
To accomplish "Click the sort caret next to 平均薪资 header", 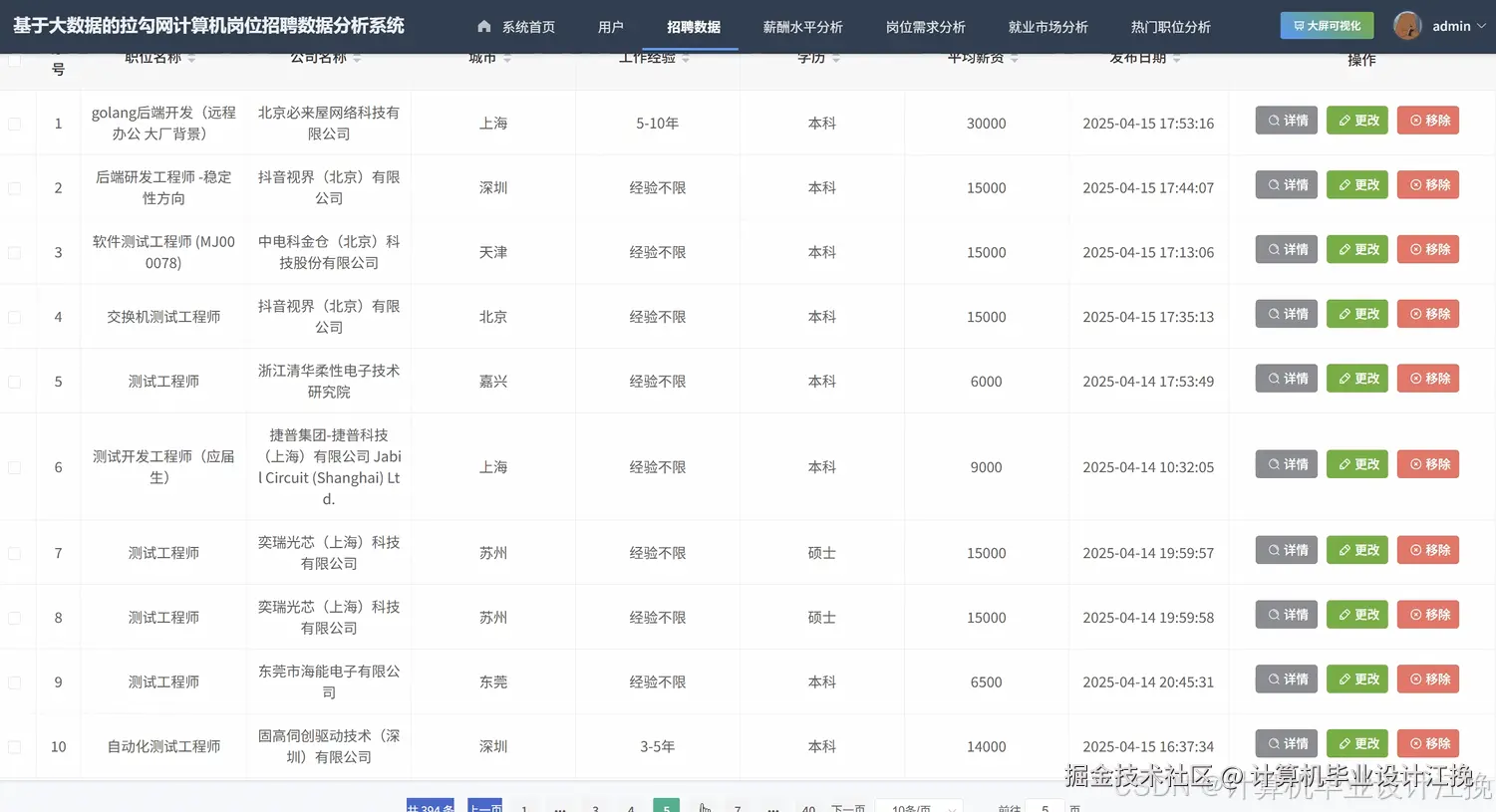I will coord(1014,57).
